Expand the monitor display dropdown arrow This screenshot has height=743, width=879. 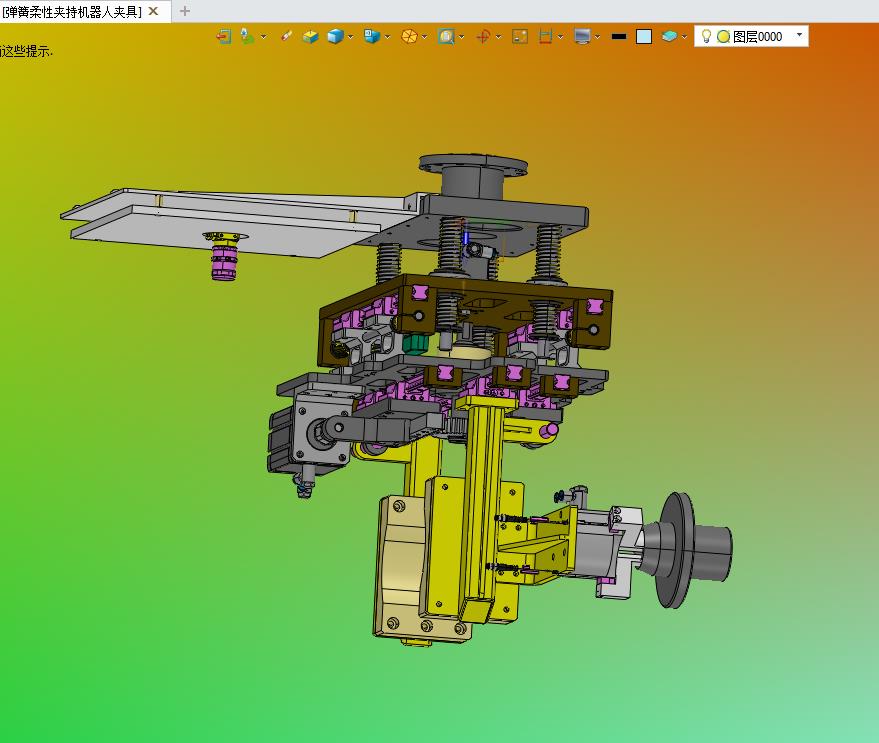[x=598, y=37]
